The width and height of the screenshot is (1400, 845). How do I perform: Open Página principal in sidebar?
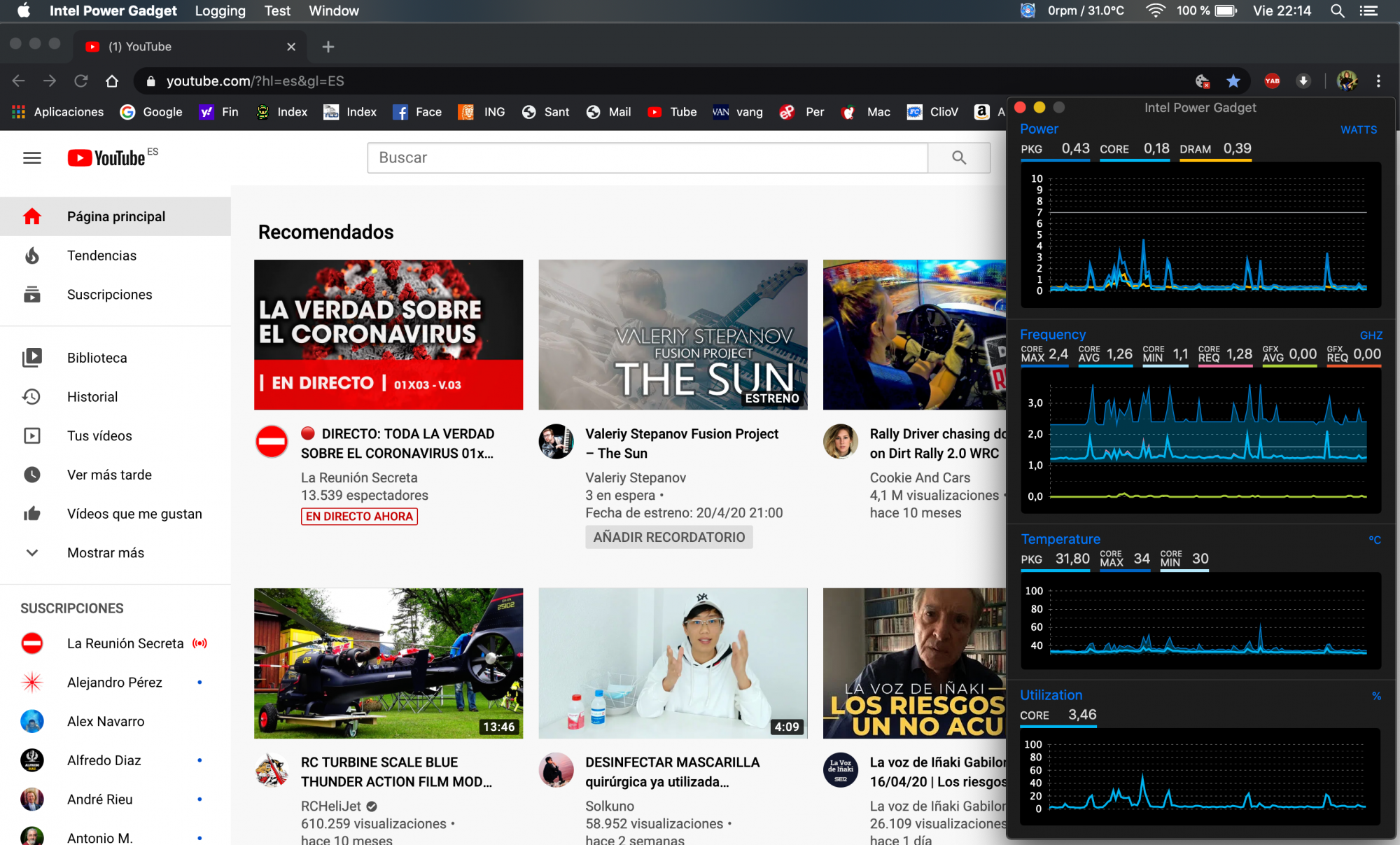click(x=115, y=216)
